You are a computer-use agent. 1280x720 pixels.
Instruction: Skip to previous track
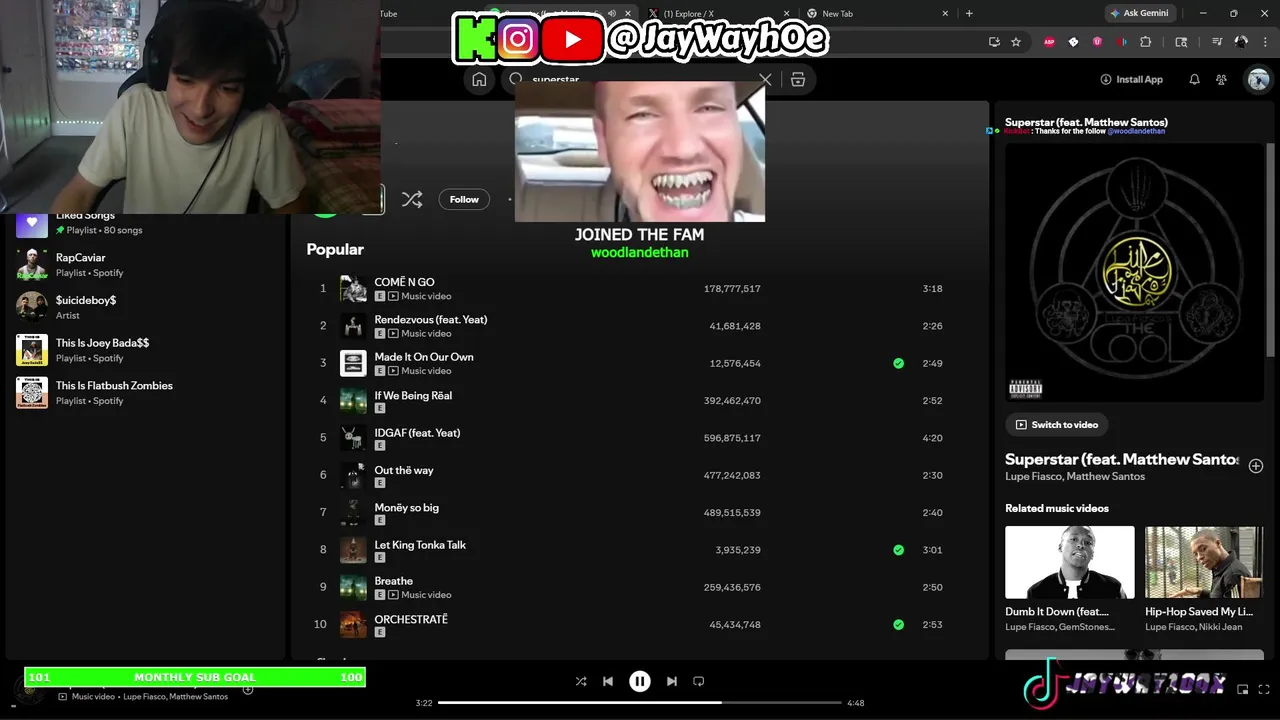click(x=608, y=681)
